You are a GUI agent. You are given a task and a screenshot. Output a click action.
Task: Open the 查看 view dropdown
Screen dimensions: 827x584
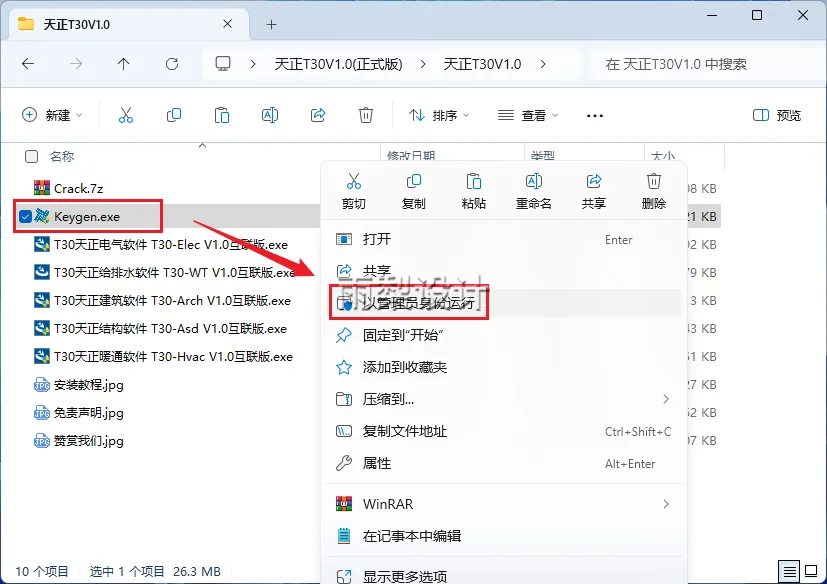(x=527, y=115)
